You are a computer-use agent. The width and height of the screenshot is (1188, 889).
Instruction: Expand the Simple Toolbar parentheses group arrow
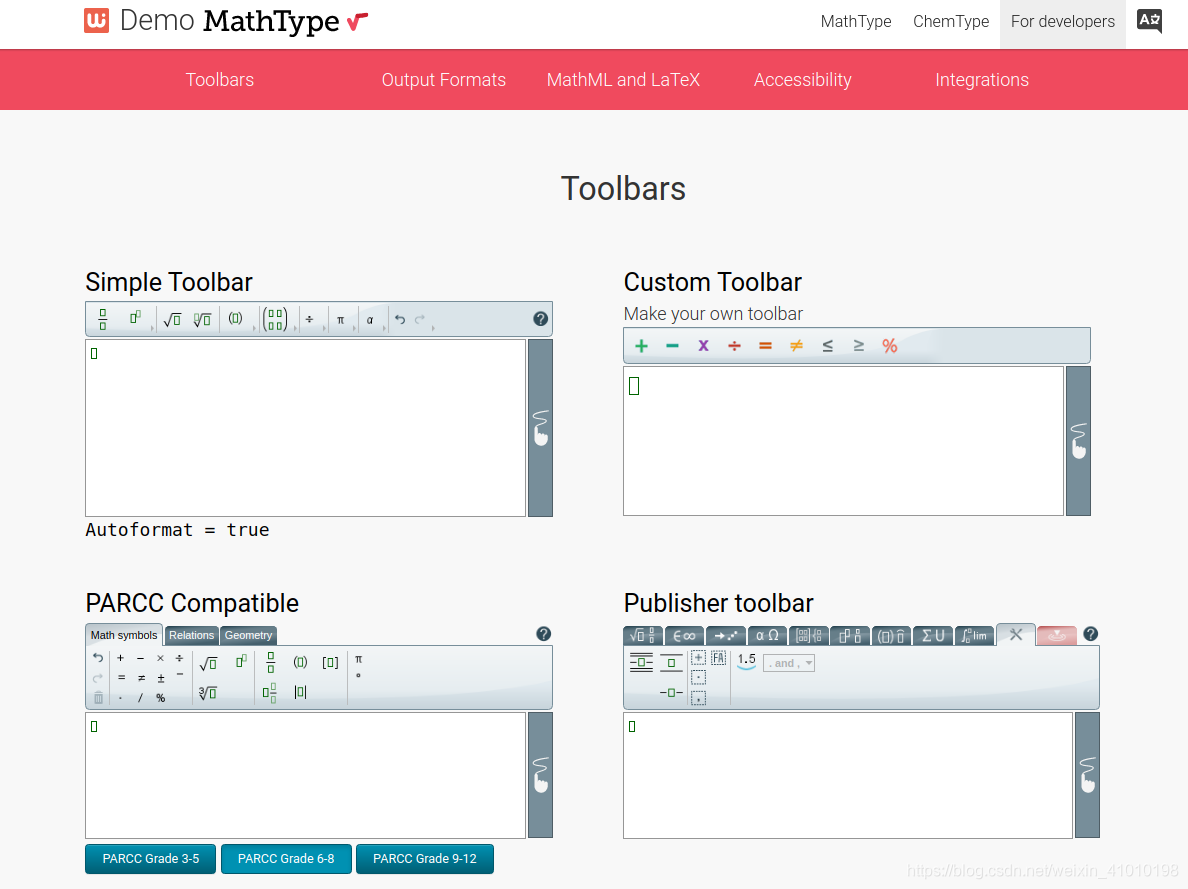point(253,328)
